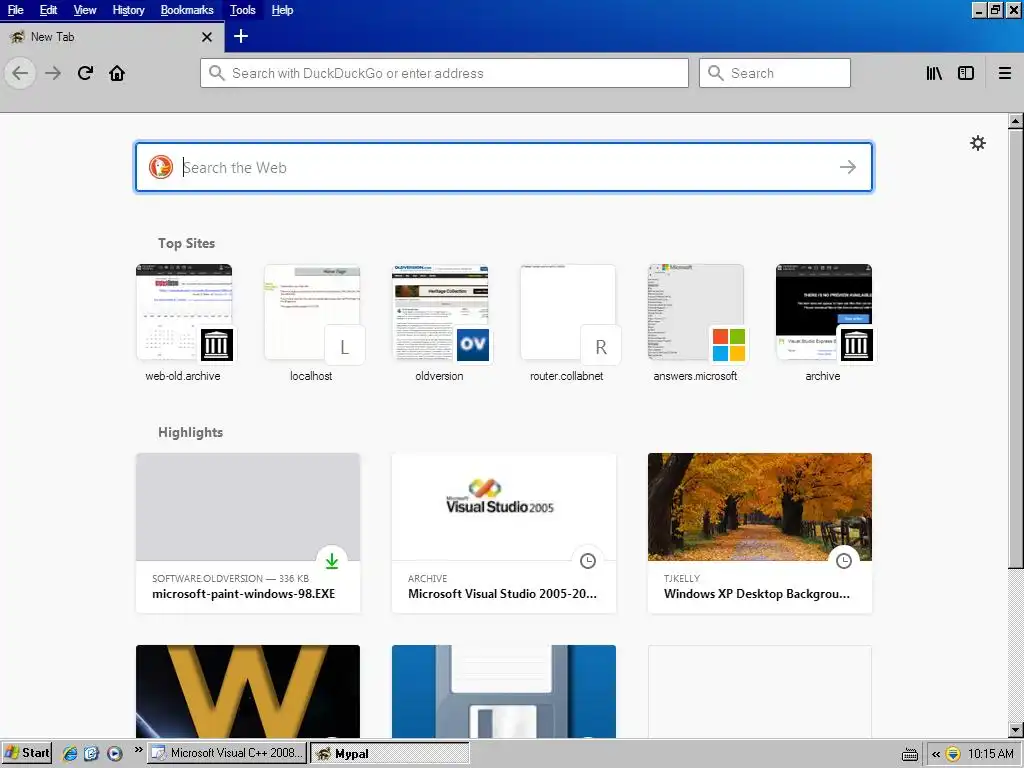
Task: Open the Tools menu
Action: pyautogui.click(x=242, y=10)
